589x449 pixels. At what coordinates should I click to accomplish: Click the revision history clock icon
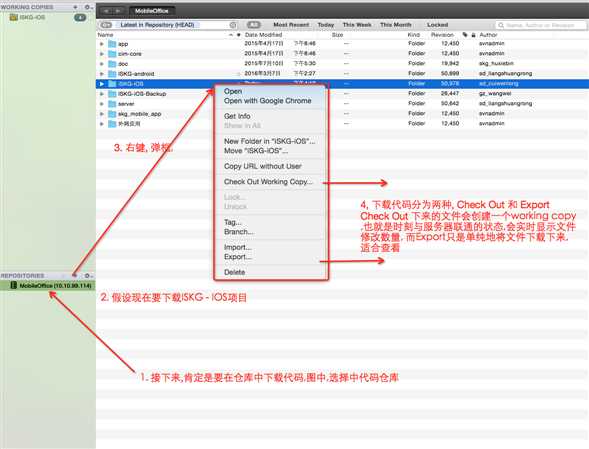pyautogui.click(x=233, y=25)
